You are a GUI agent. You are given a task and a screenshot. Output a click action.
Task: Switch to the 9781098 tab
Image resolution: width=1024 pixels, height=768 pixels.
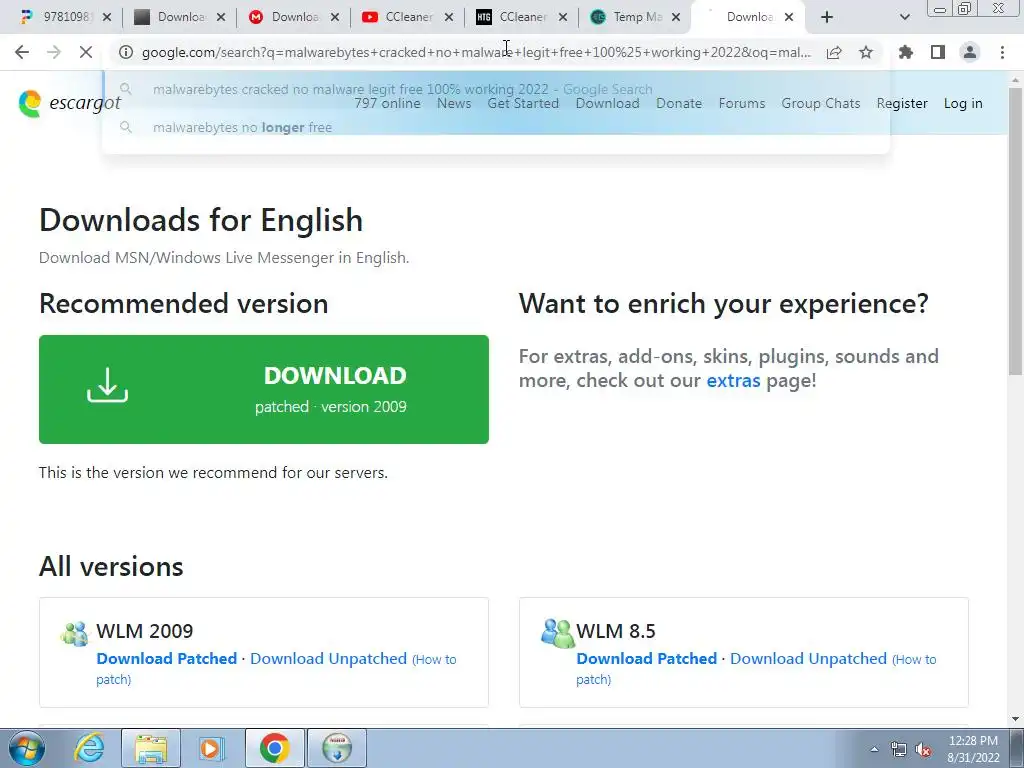tap(64, 17)
